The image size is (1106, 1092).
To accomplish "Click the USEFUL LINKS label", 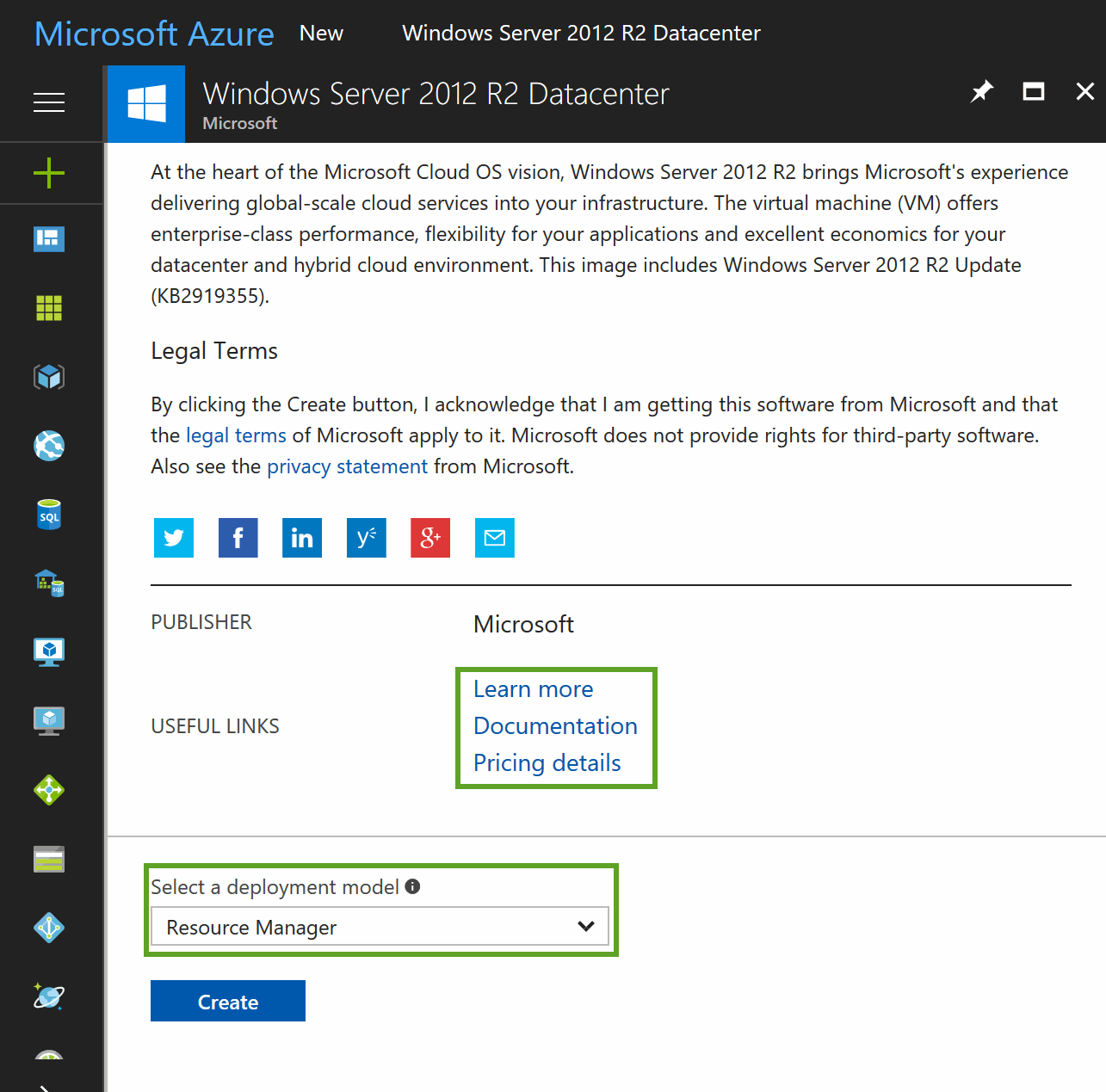I will [x=215, y=726].
